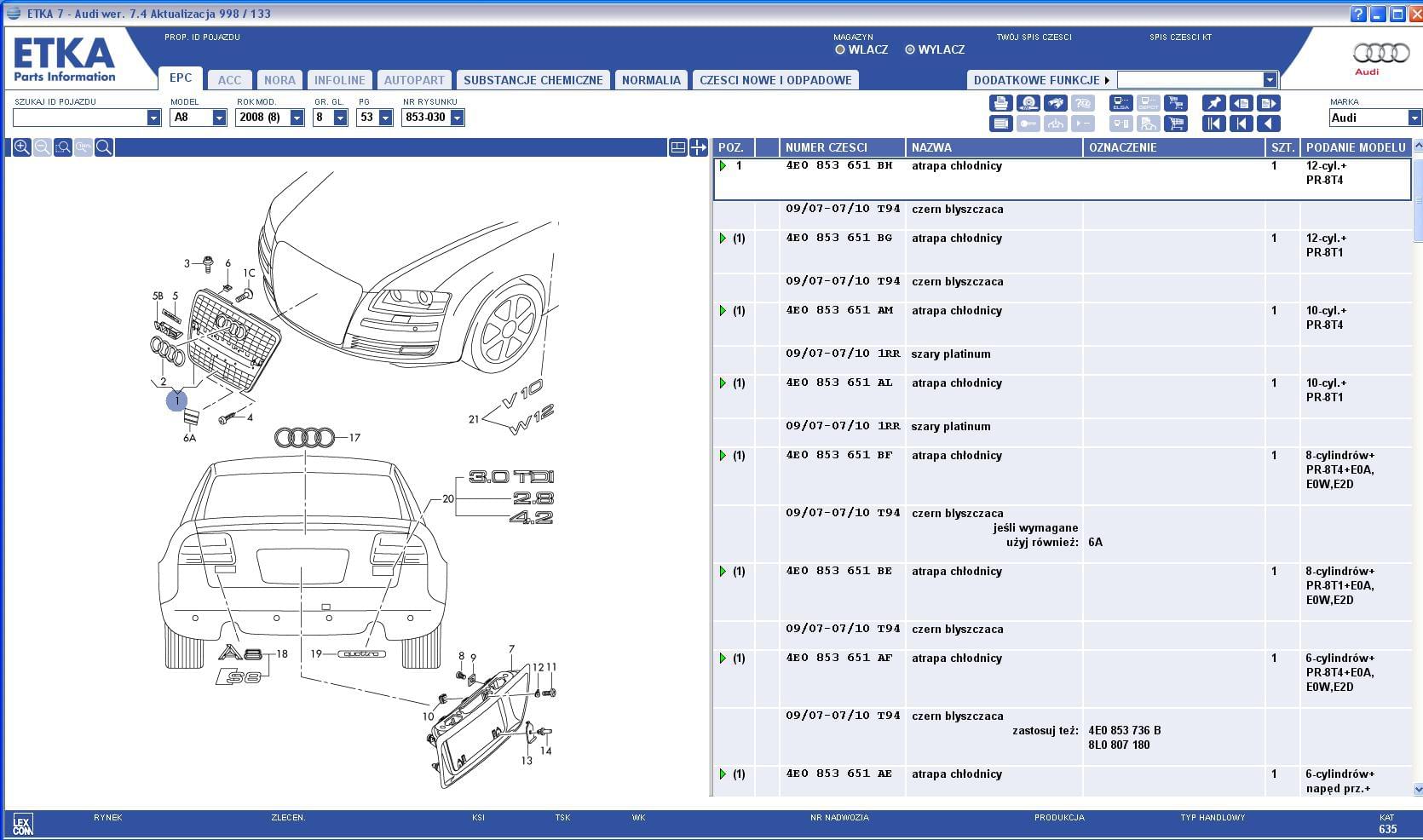Click the single shopping cart icon
The height and width of the screenshot is (840, 1423).
click(x=1176, y=124)
